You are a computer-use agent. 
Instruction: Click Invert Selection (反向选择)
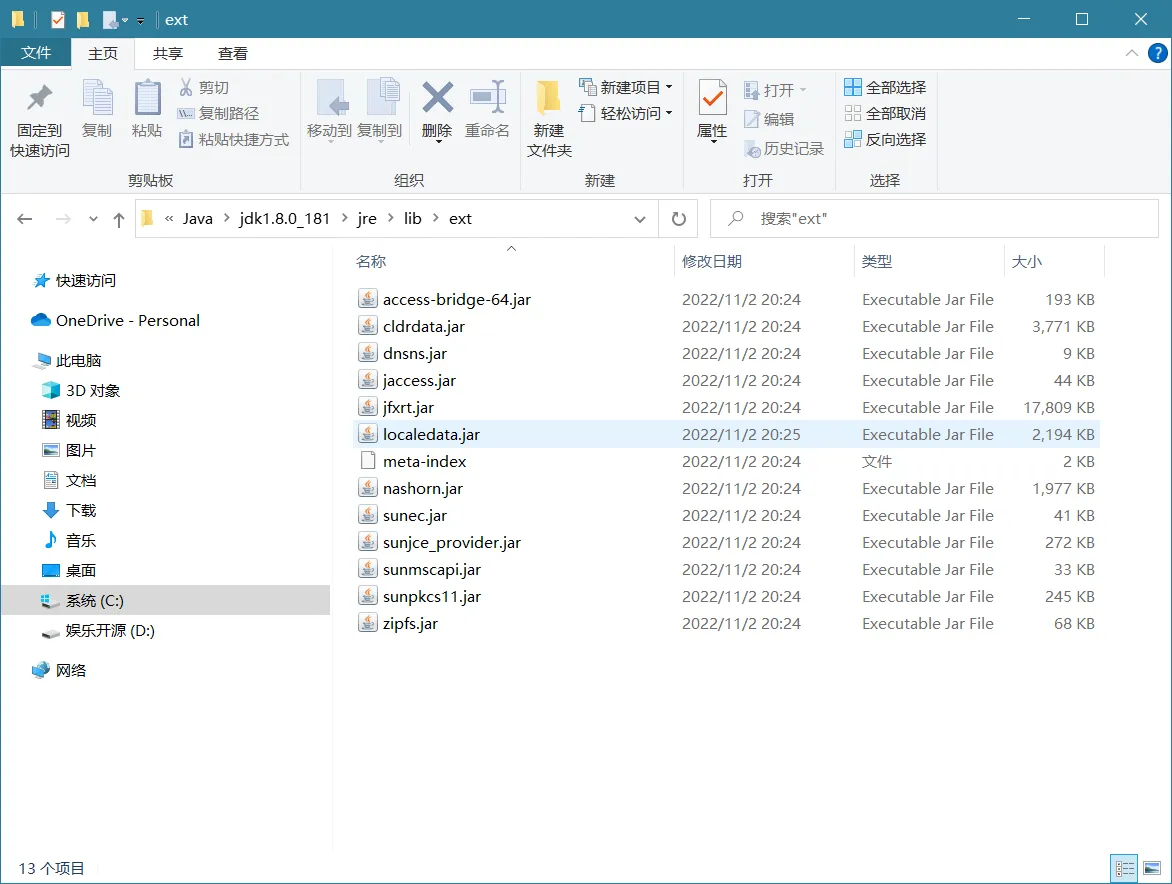tap(885, 140)
